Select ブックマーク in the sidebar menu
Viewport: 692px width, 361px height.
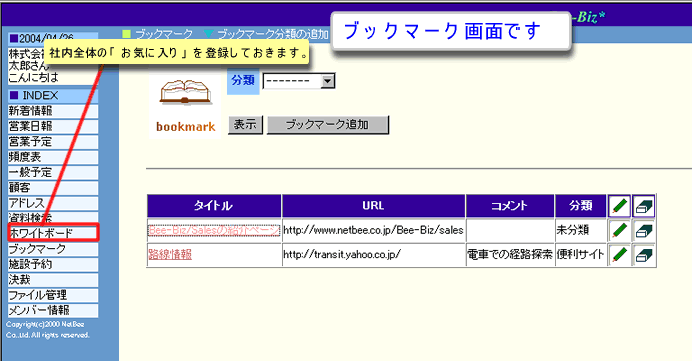[53, 249]
